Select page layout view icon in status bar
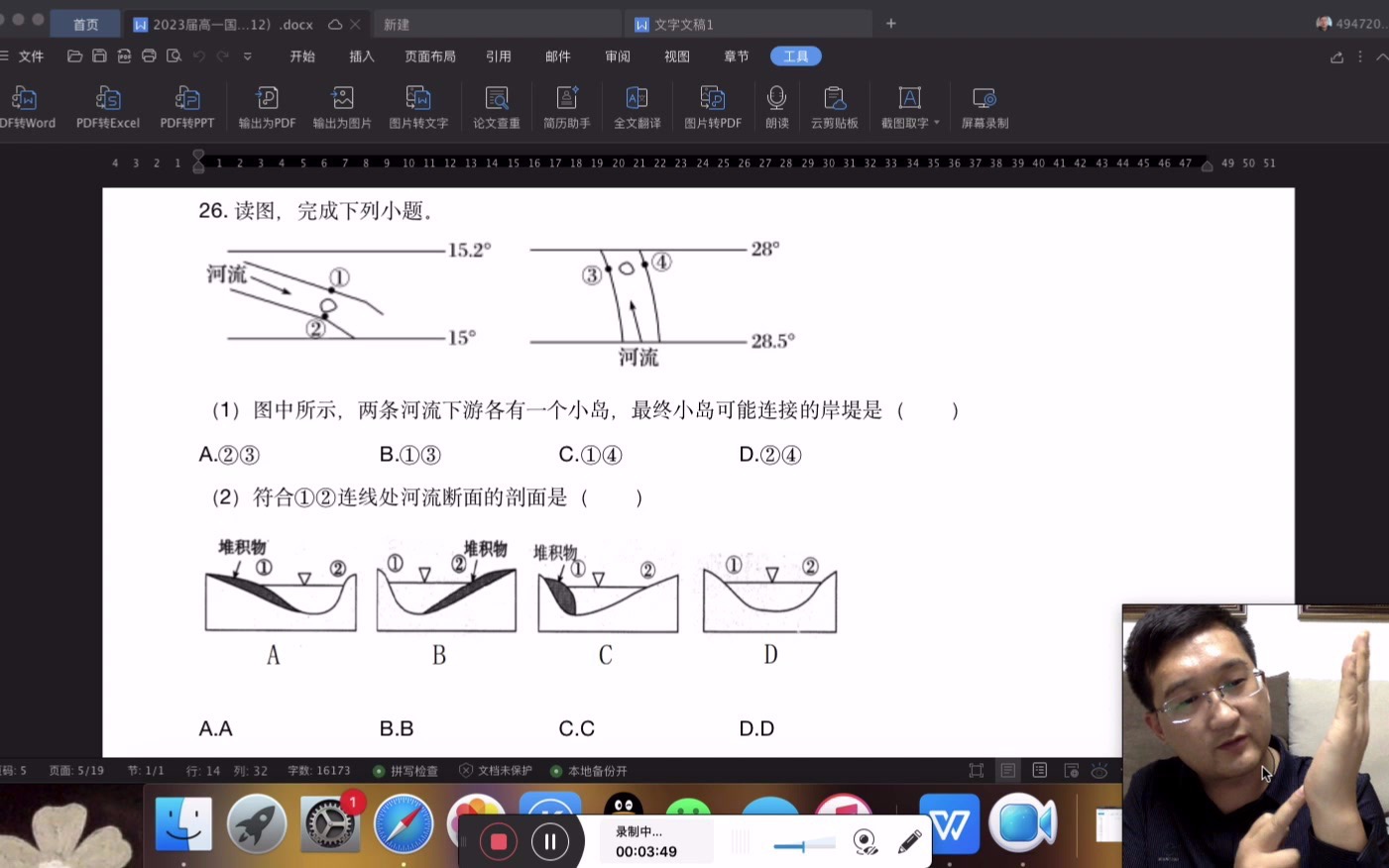 [1008, 771]
